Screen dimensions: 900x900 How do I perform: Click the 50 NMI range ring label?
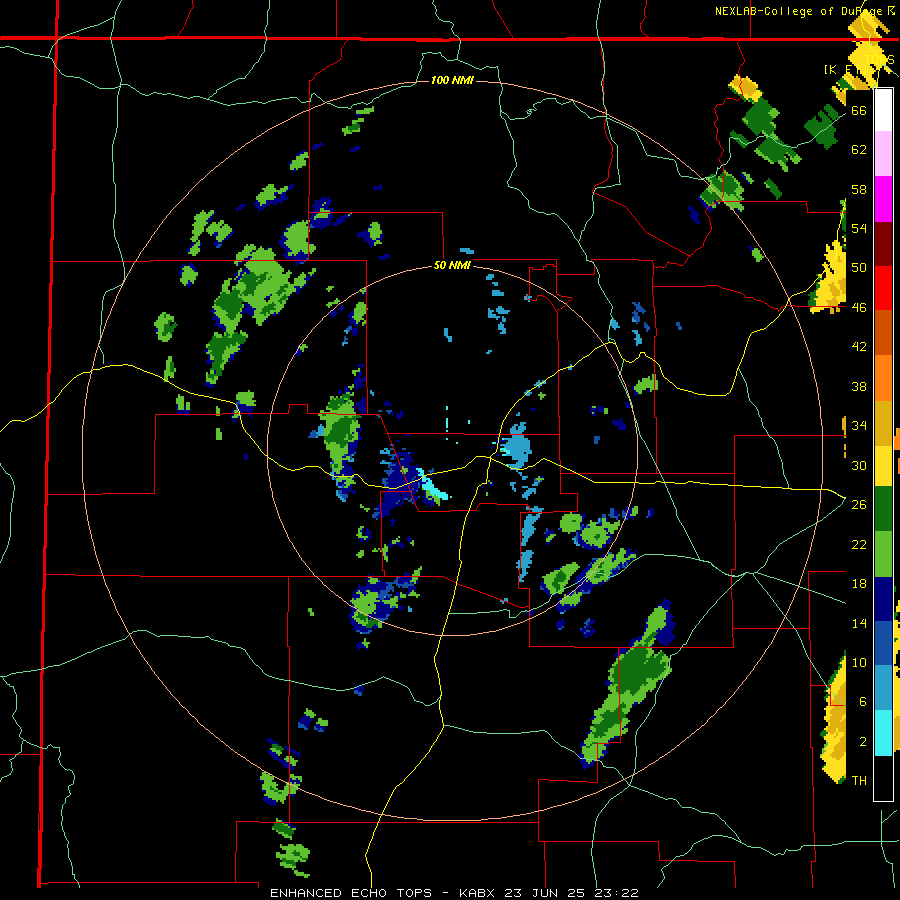pyautogui.click(x=452, y=265)
